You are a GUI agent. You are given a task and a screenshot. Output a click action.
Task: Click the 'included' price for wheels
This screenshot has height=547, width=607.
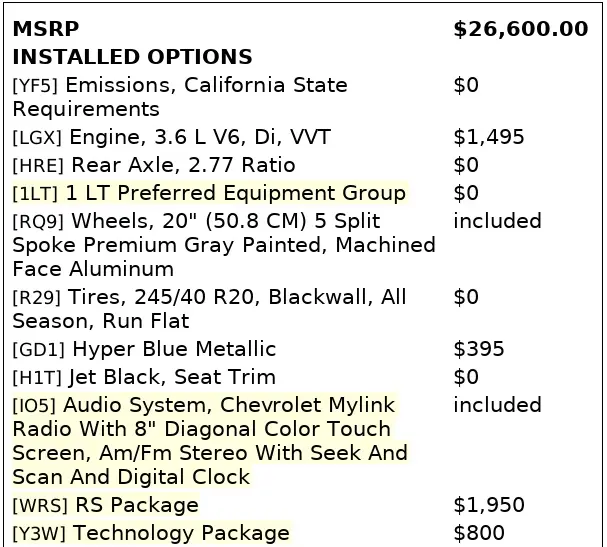click(497, 221)
